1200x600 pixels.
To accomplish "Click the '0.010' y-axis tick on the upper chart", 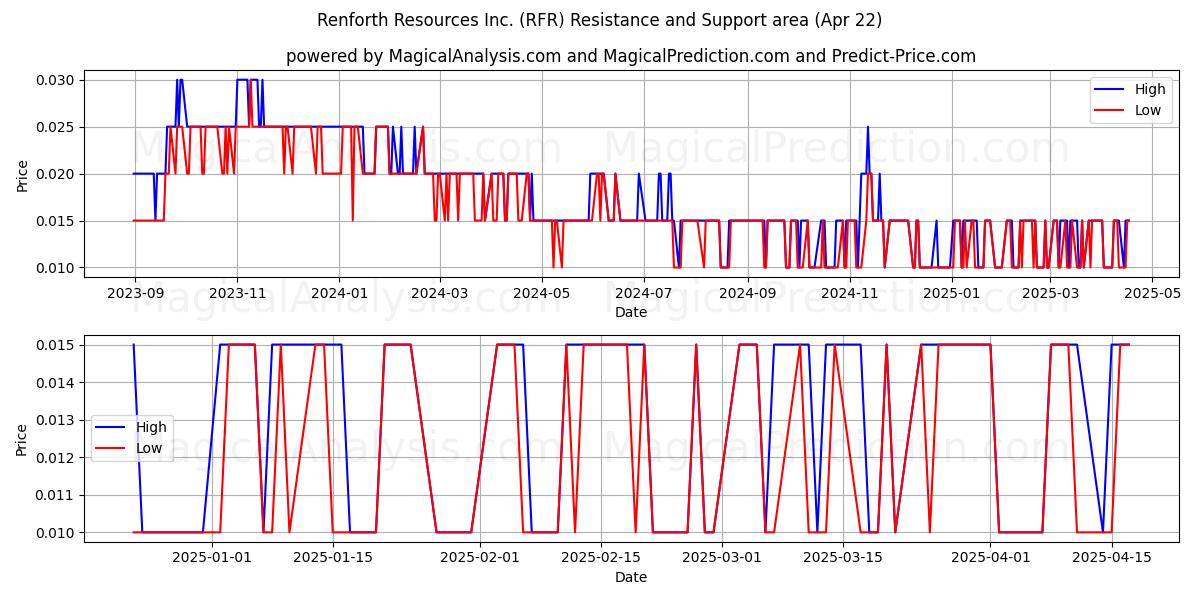I will (x=55, y=268).
